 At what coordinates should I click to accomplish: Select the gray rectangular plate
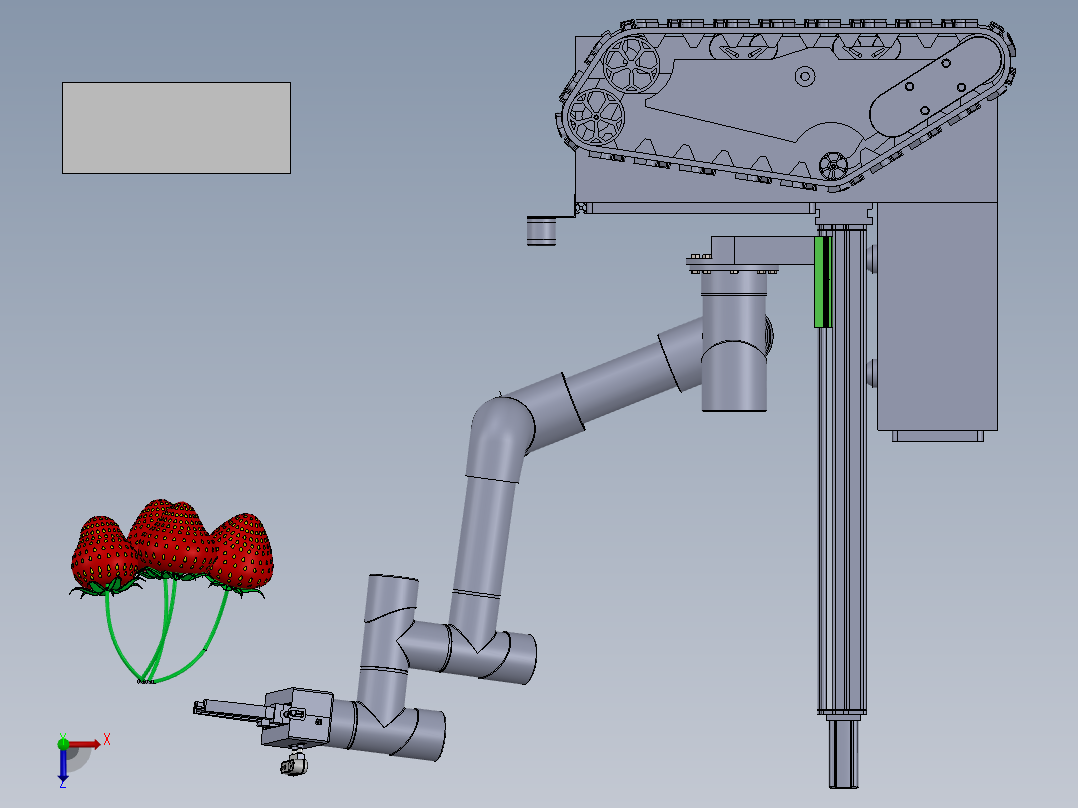tap(176, 128)
